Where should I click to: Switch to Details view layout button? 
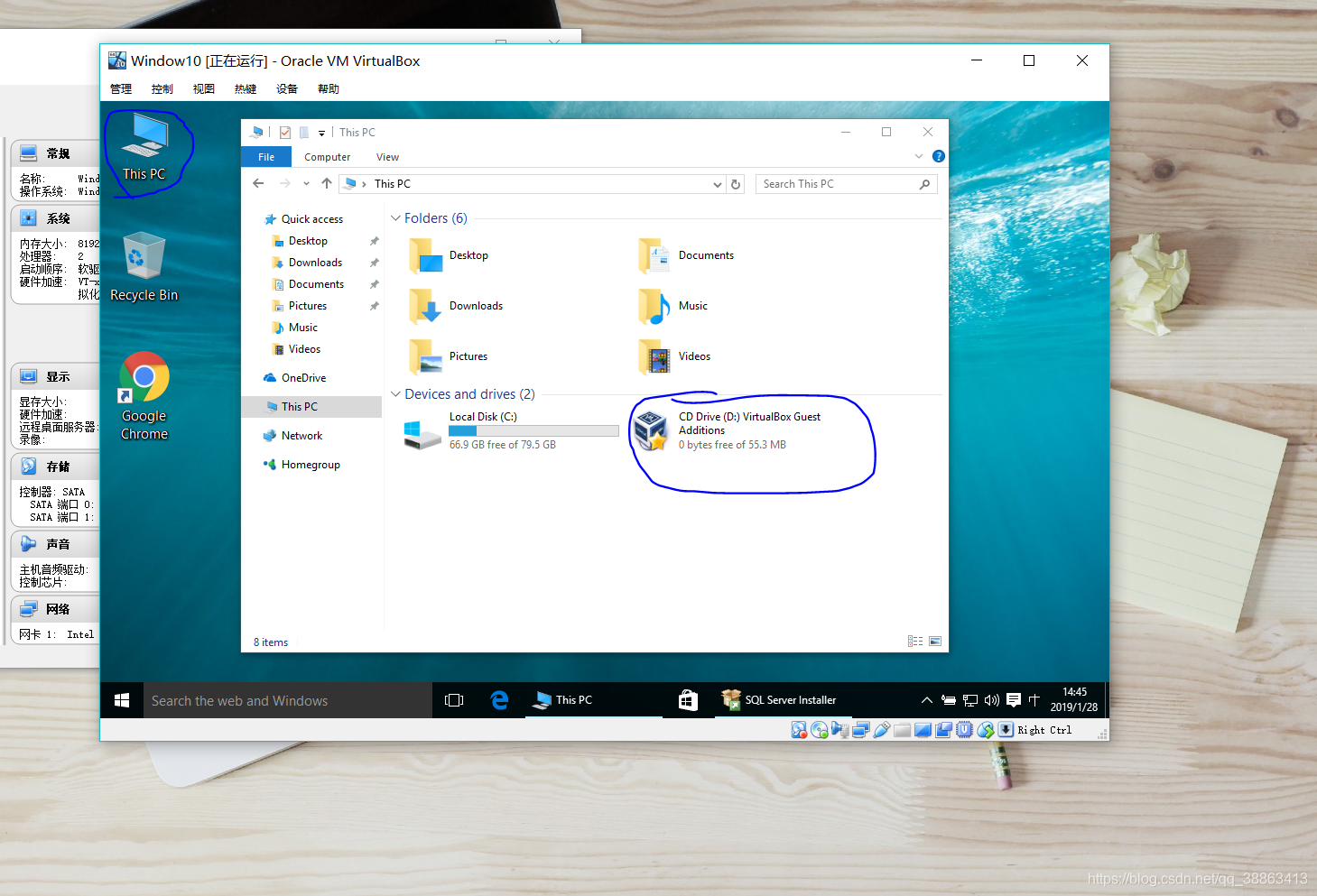(x=915, y=642)
